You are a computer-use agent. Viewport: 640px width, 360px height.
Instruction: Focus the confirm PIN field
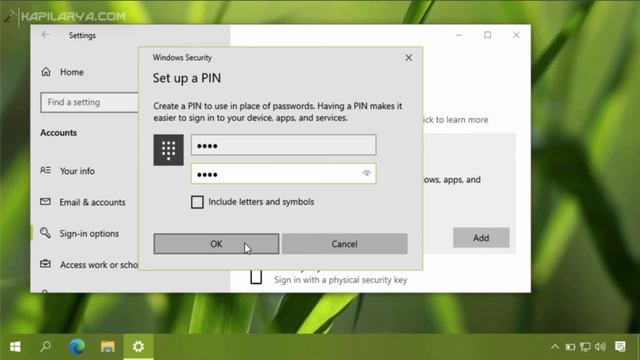[x=284, y=173]
